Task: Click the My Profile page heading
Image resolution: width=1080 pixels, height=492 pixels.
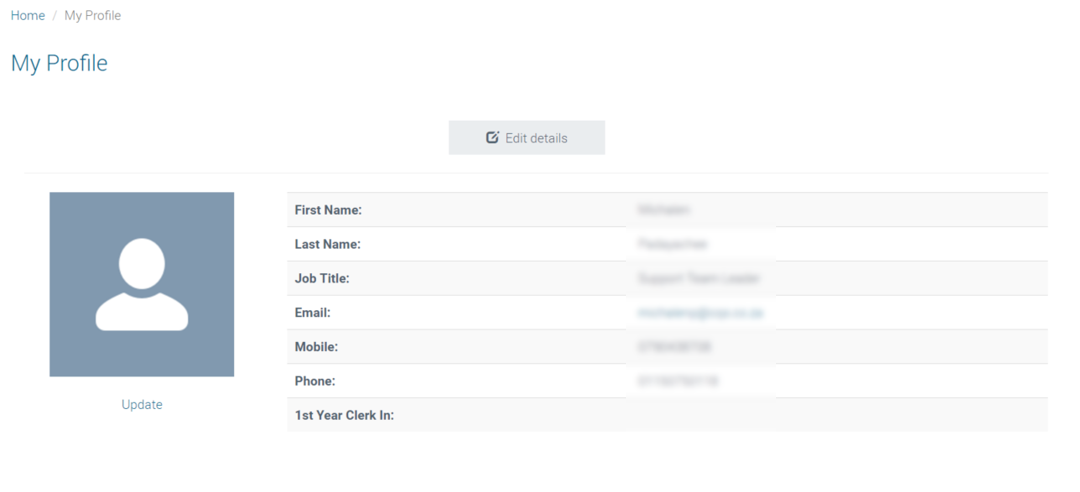Action: (59, 63)
